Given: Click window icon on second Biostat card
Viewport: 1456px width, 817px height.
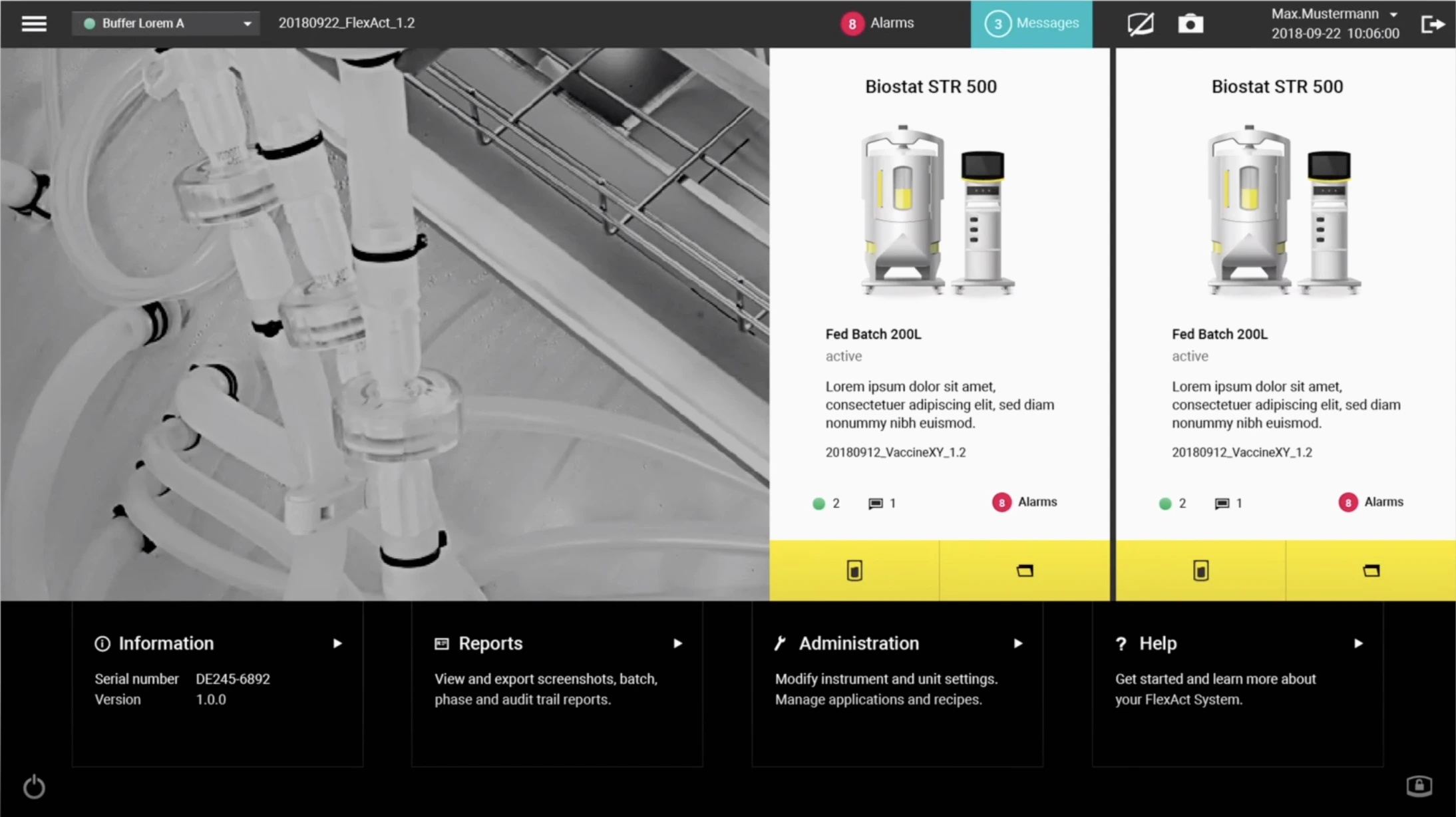Looking at the screenshot, I should 1371,570.
